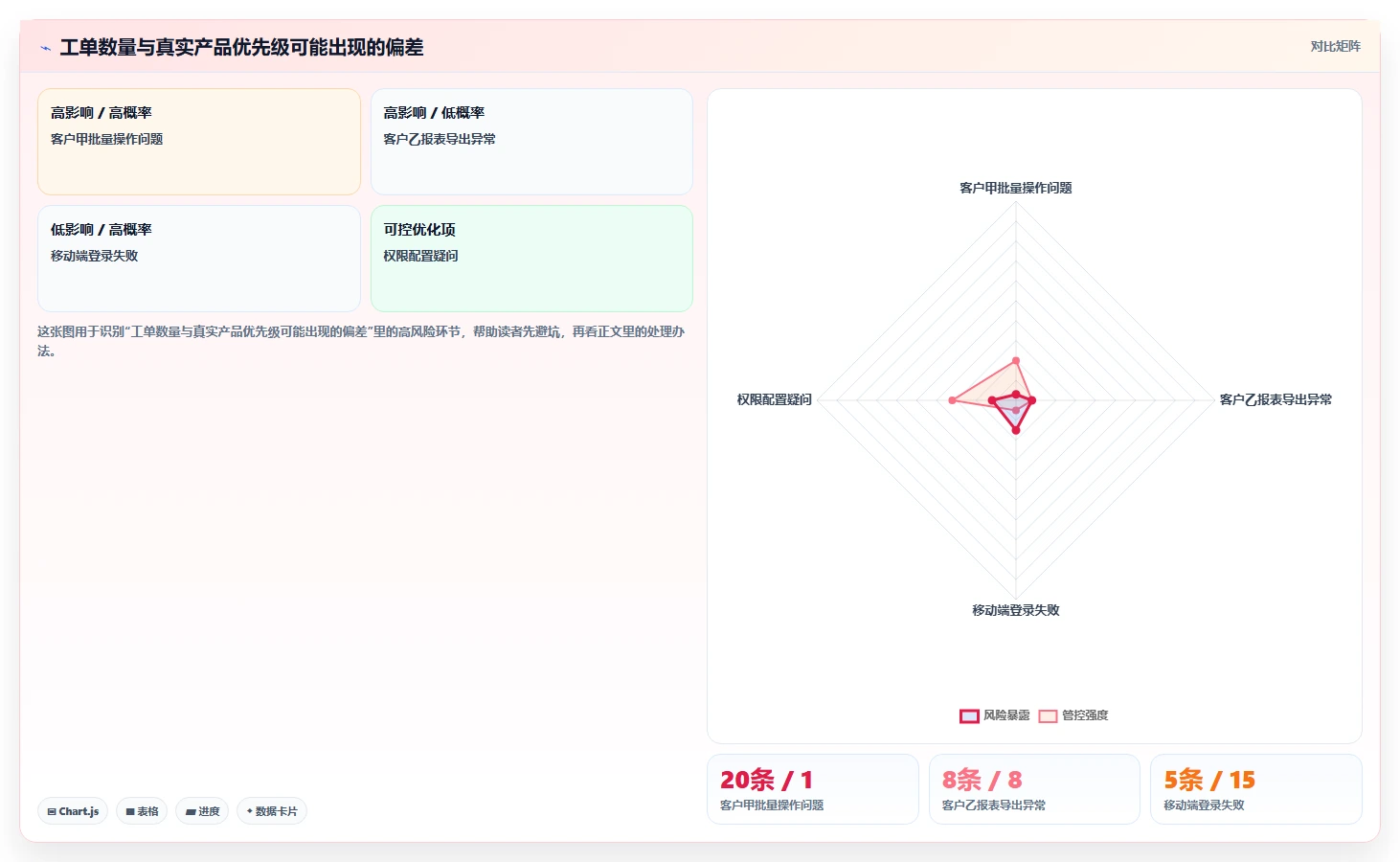Click the Chart.js tag chip
Image resolution: width=1400 pixels, height=862 pixels.
point(73,811)
